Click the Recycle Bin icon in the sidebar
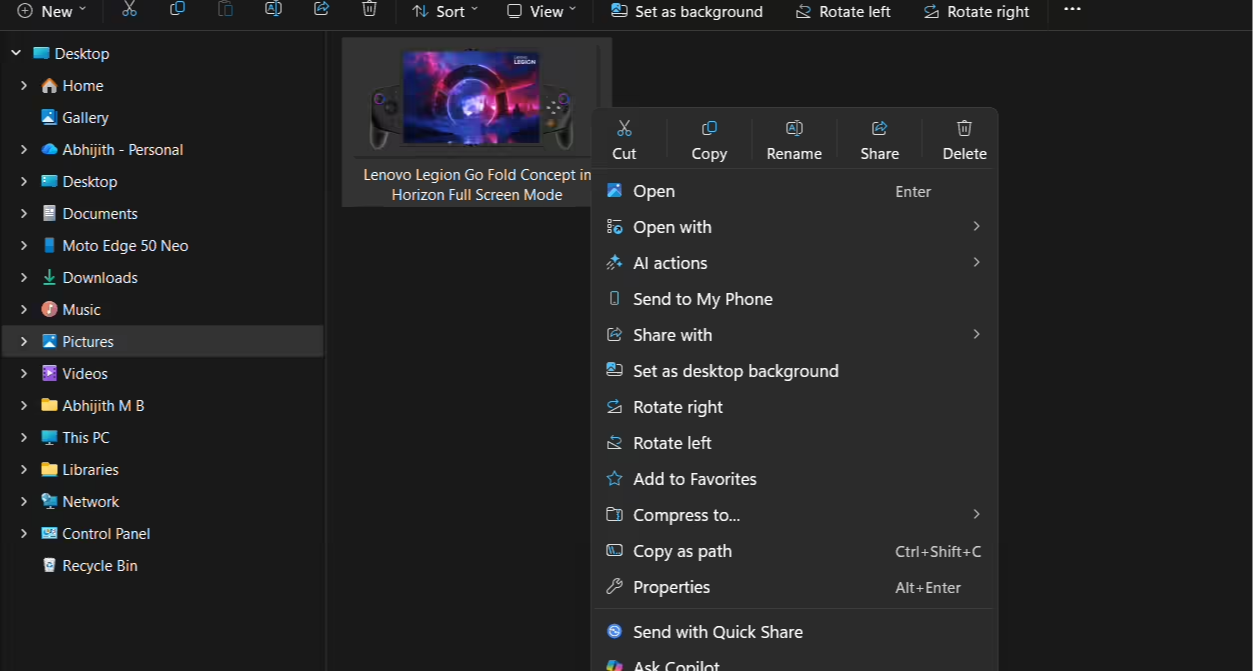1253x671 pixels. coord(49,565)
